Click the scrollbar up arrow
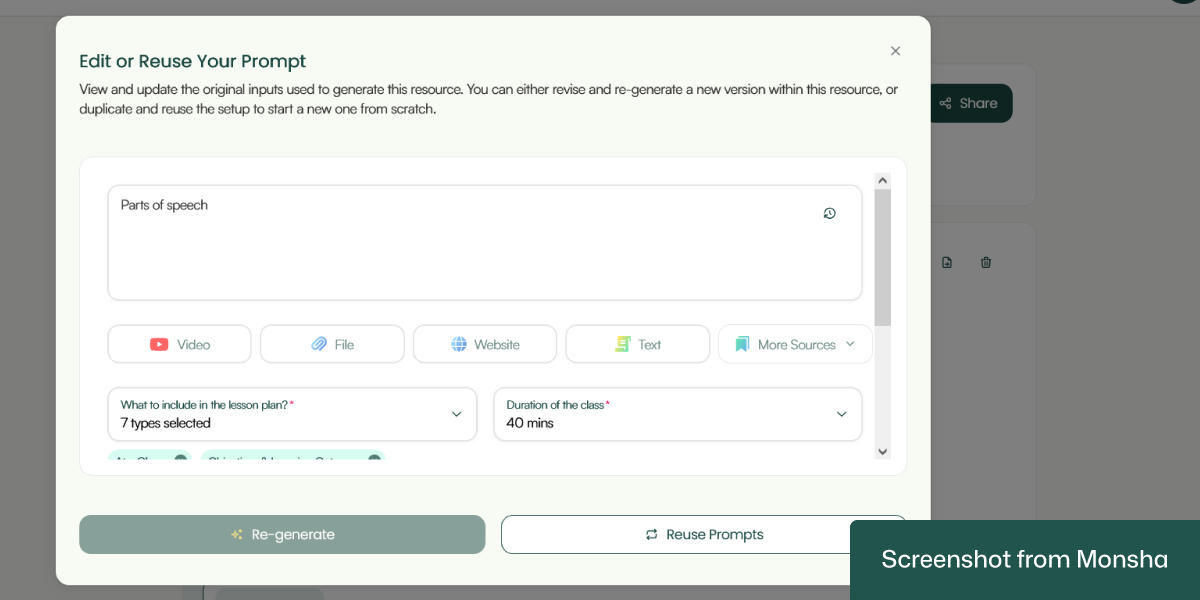The width and height of the screenshot is (1200, 600). [882, 181]
